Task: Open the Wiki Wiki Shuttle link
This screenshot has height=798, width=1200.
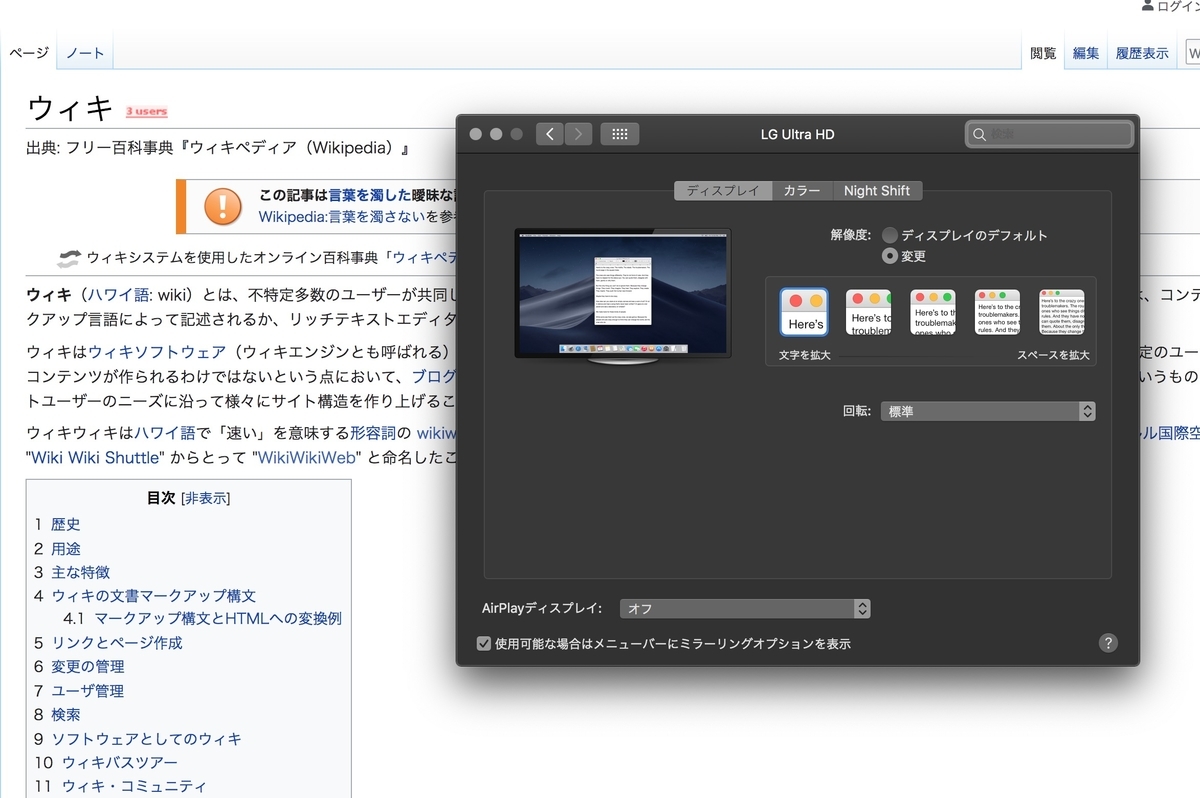Action: [x=96, y=458]
